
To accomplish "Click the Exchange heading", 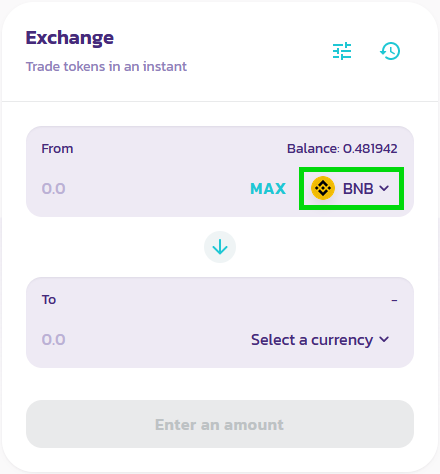I will [x=70, y=38].
